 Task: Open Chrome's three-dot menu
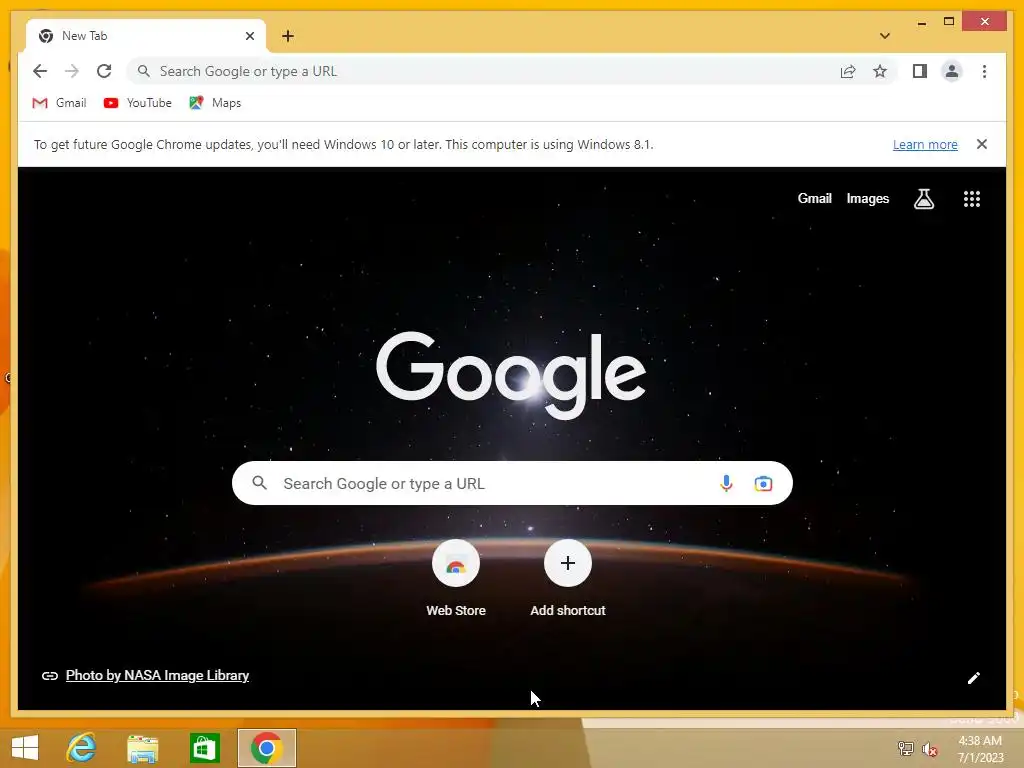click(984, 71)
